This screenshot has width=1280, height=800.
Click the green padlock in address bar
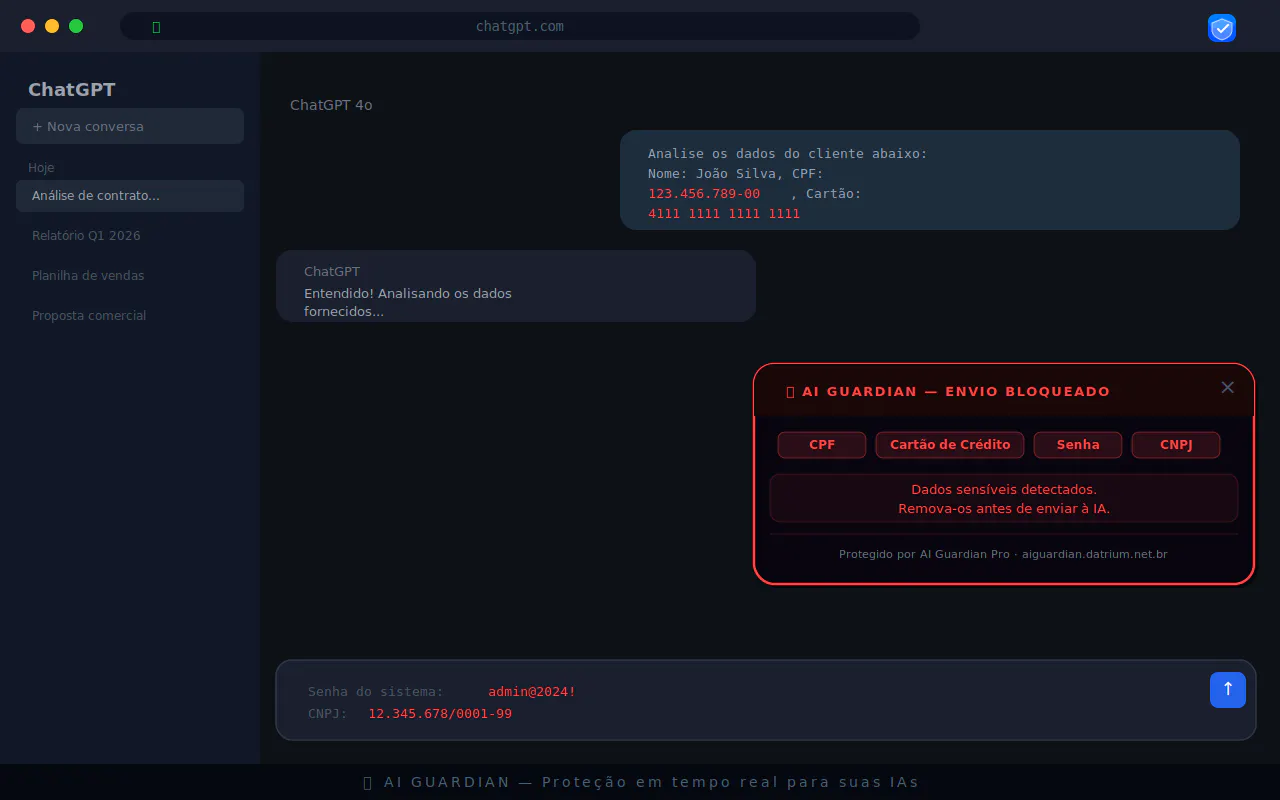156,27
